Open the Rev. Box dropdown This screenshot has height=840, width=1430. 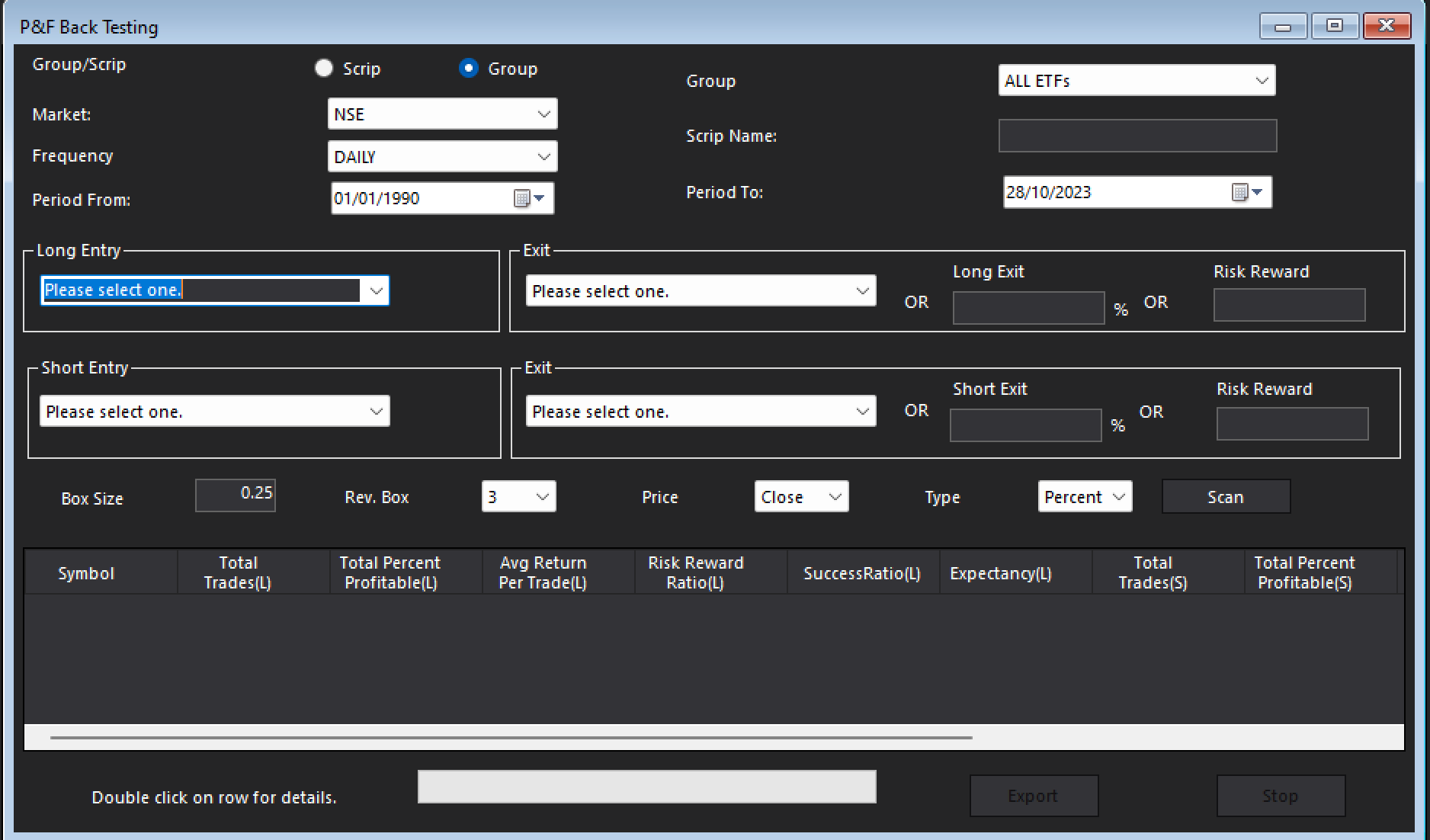click(518, 496)
